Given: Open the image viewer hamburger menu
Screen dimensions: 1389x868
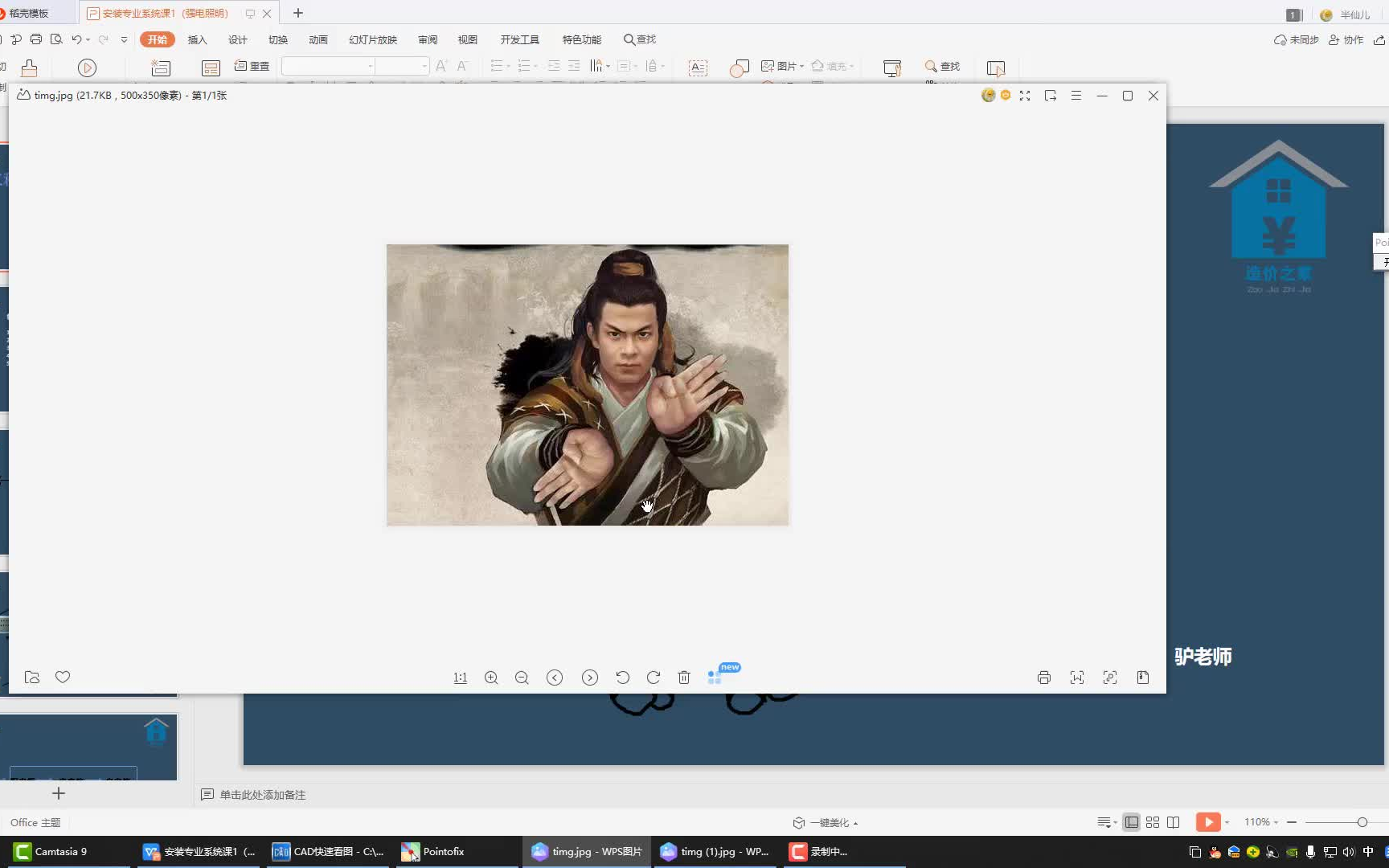Looking at the screenshot, I should tap(1076, 96).
